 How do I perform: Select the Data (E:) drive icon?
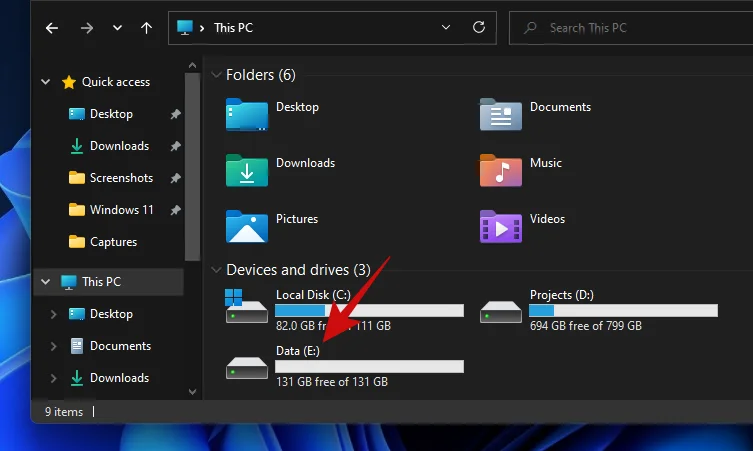[x=247, y=368]
